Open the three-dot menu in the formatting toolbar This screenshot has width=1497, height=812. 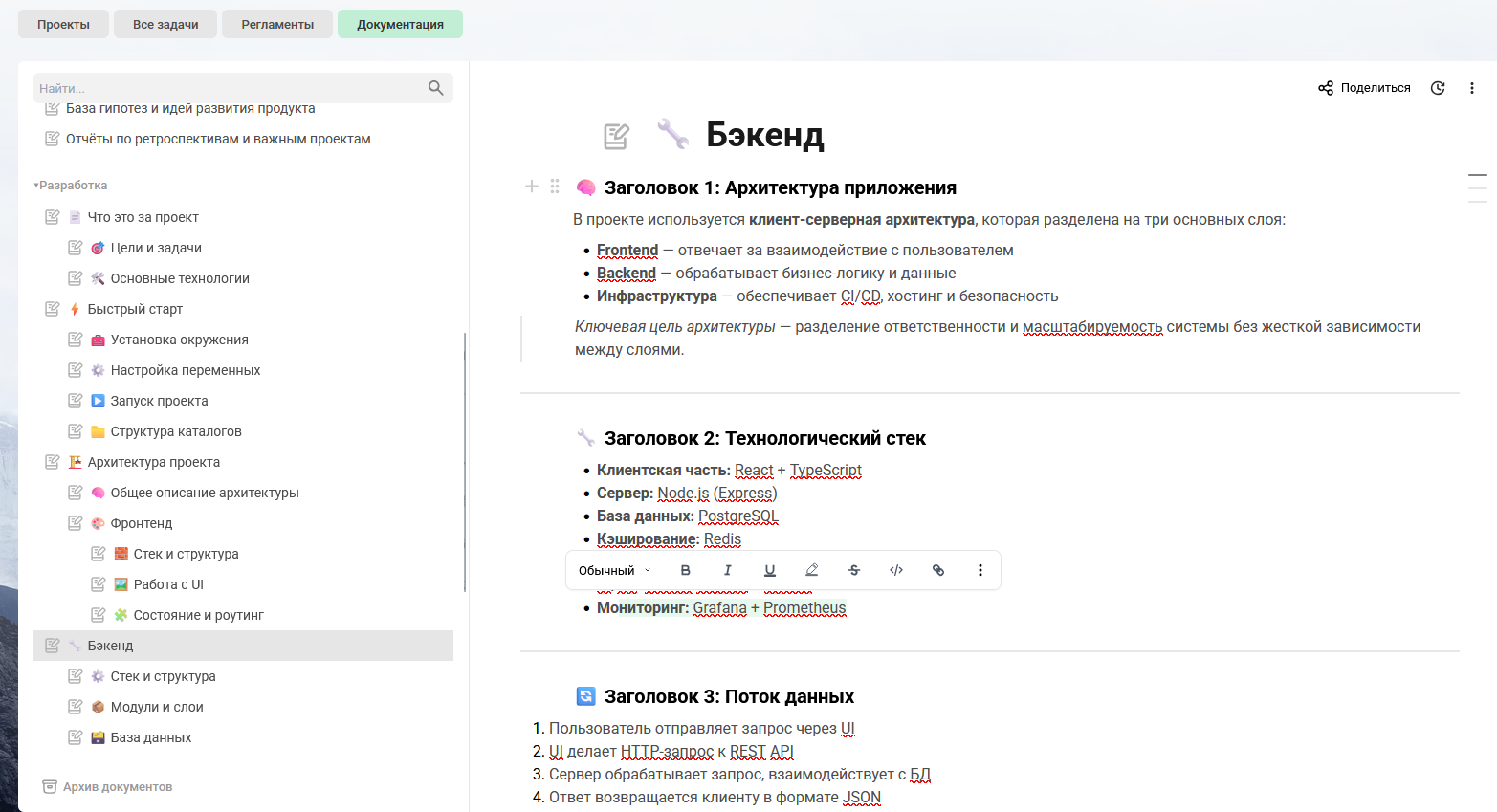(980, 569)
